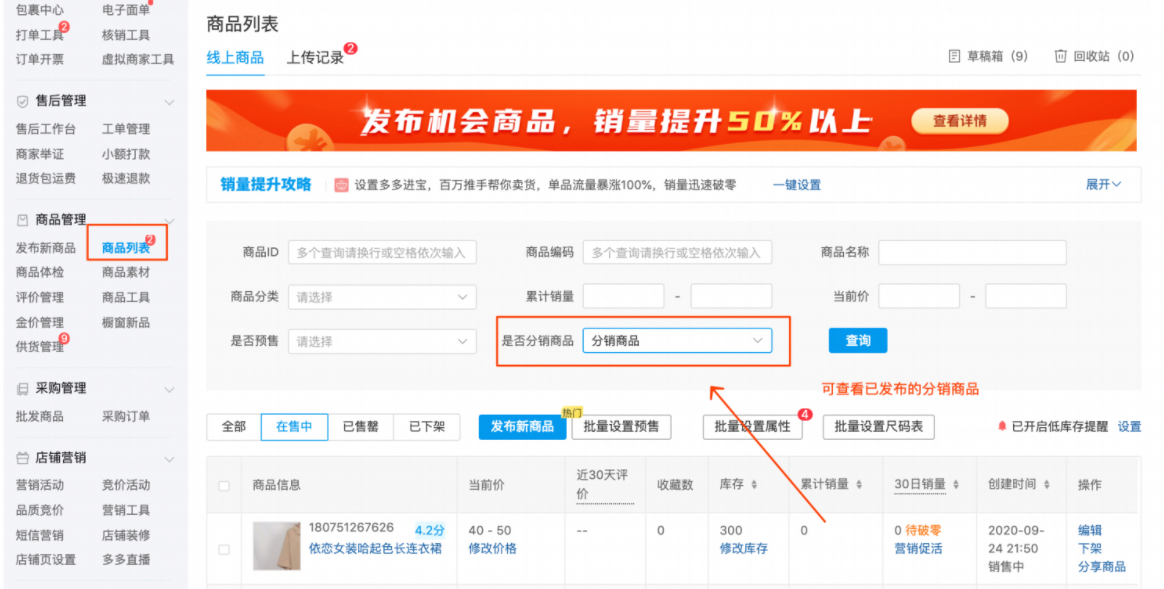
Task: Open the 商品分类 dropdown
Action: (x=382, y=296)
